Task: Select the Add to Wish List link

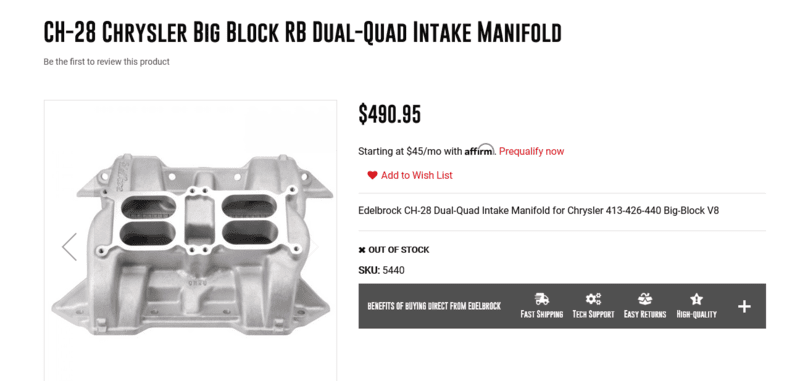Action: (x=416, y=175)
